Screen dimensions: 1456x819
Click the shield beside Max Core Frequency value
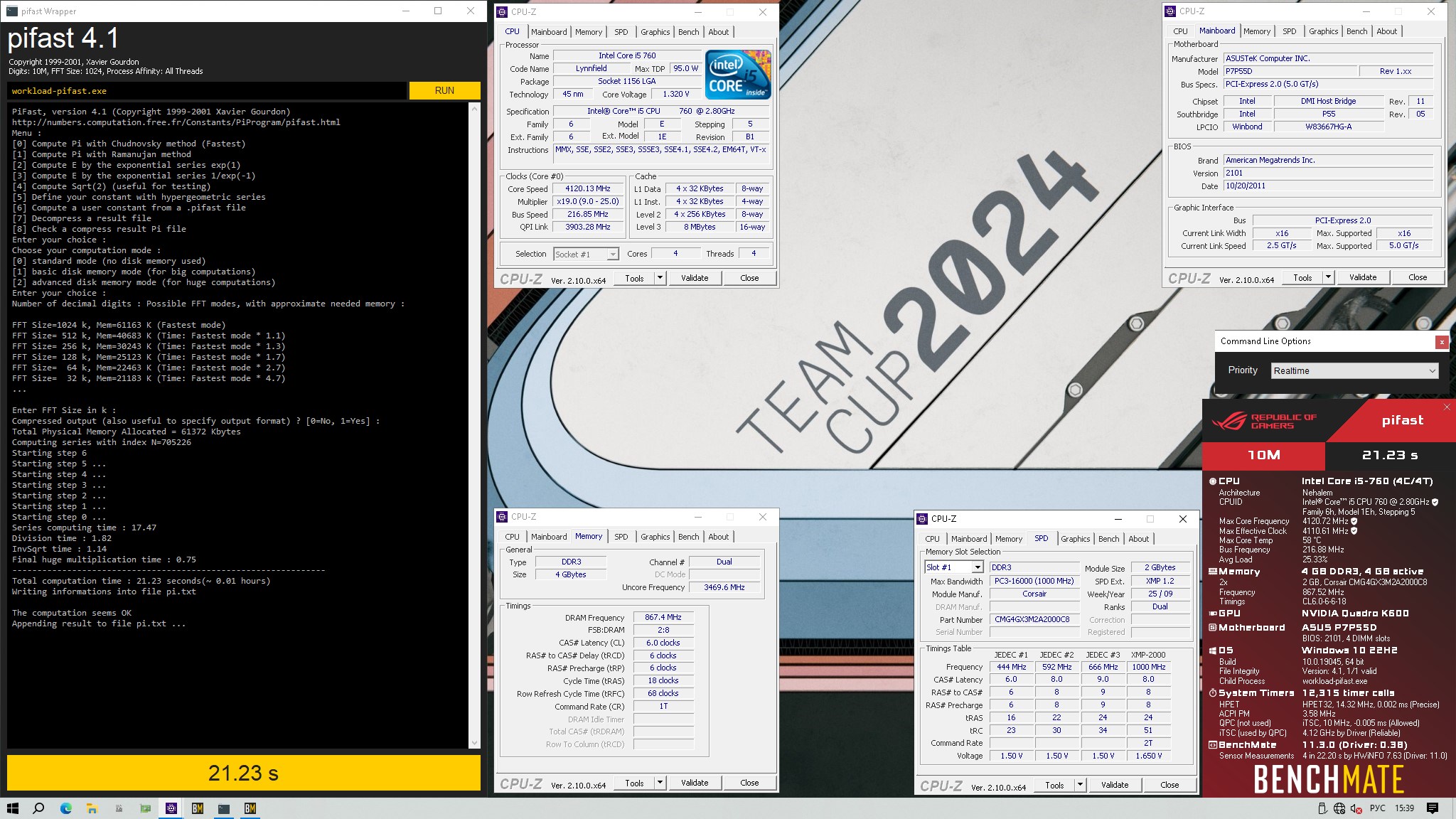(x=1354, y=521)
